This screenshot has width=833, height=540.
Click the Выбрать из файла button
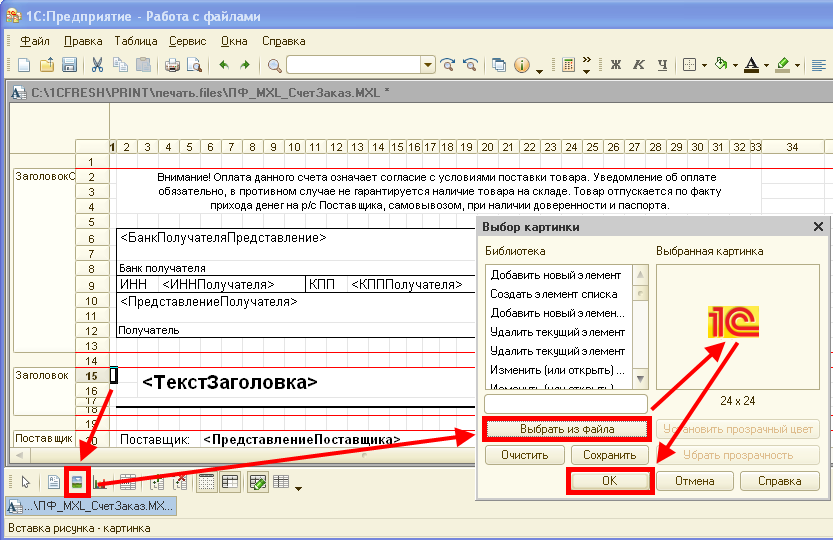click(x=567, y=429)
